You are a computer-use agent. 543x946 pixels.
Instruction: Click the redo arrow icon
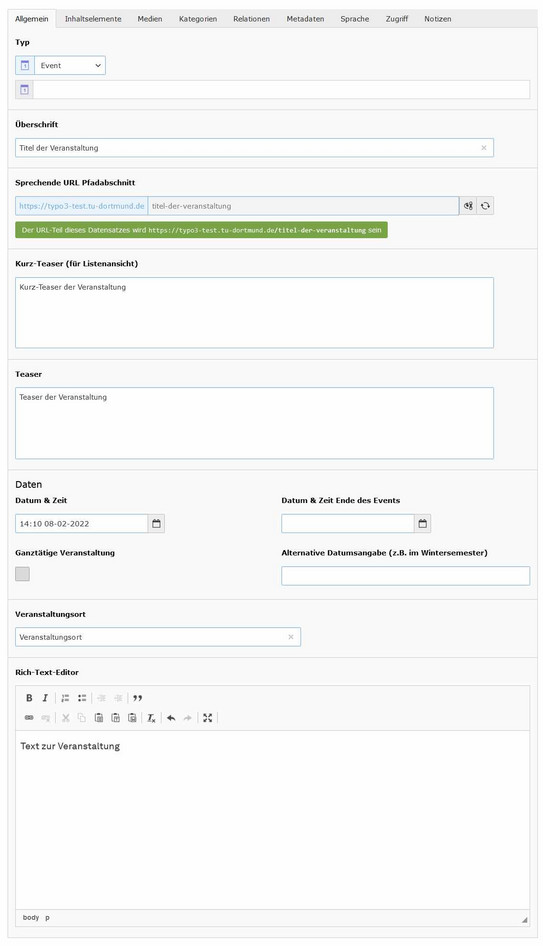click(188, 718)
